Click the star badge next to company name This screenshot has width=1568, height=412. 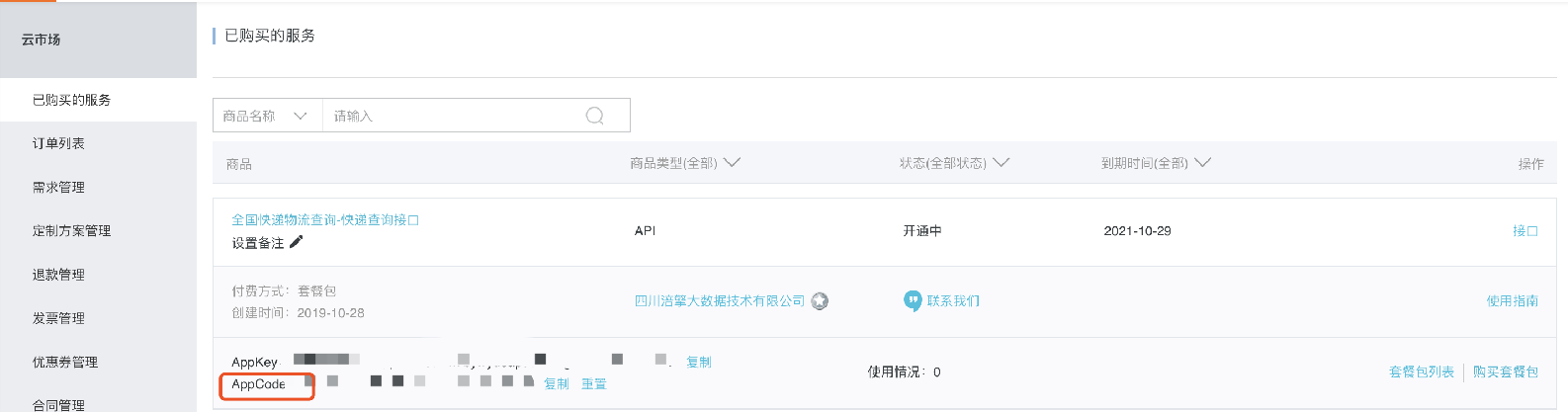tap(820, 301)
